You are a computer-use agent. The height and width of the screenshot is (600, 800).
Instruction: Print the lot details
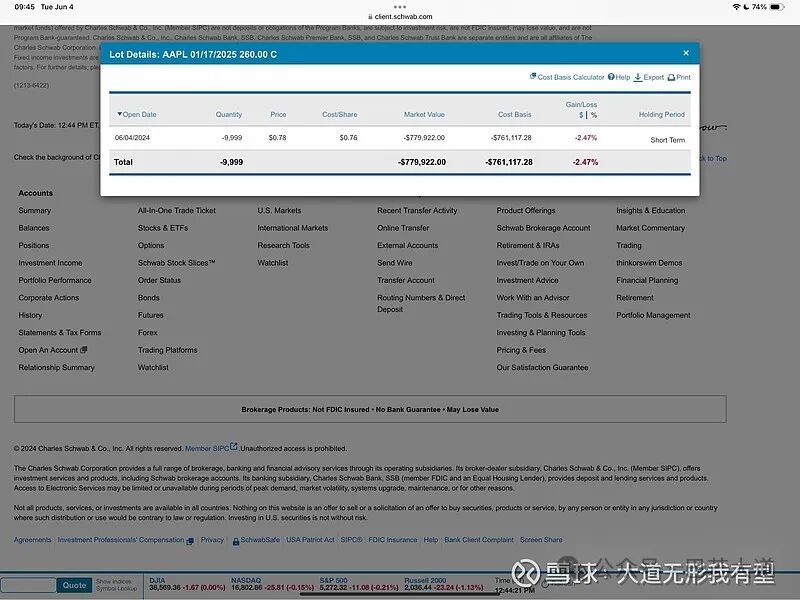[x=679, y=77]
